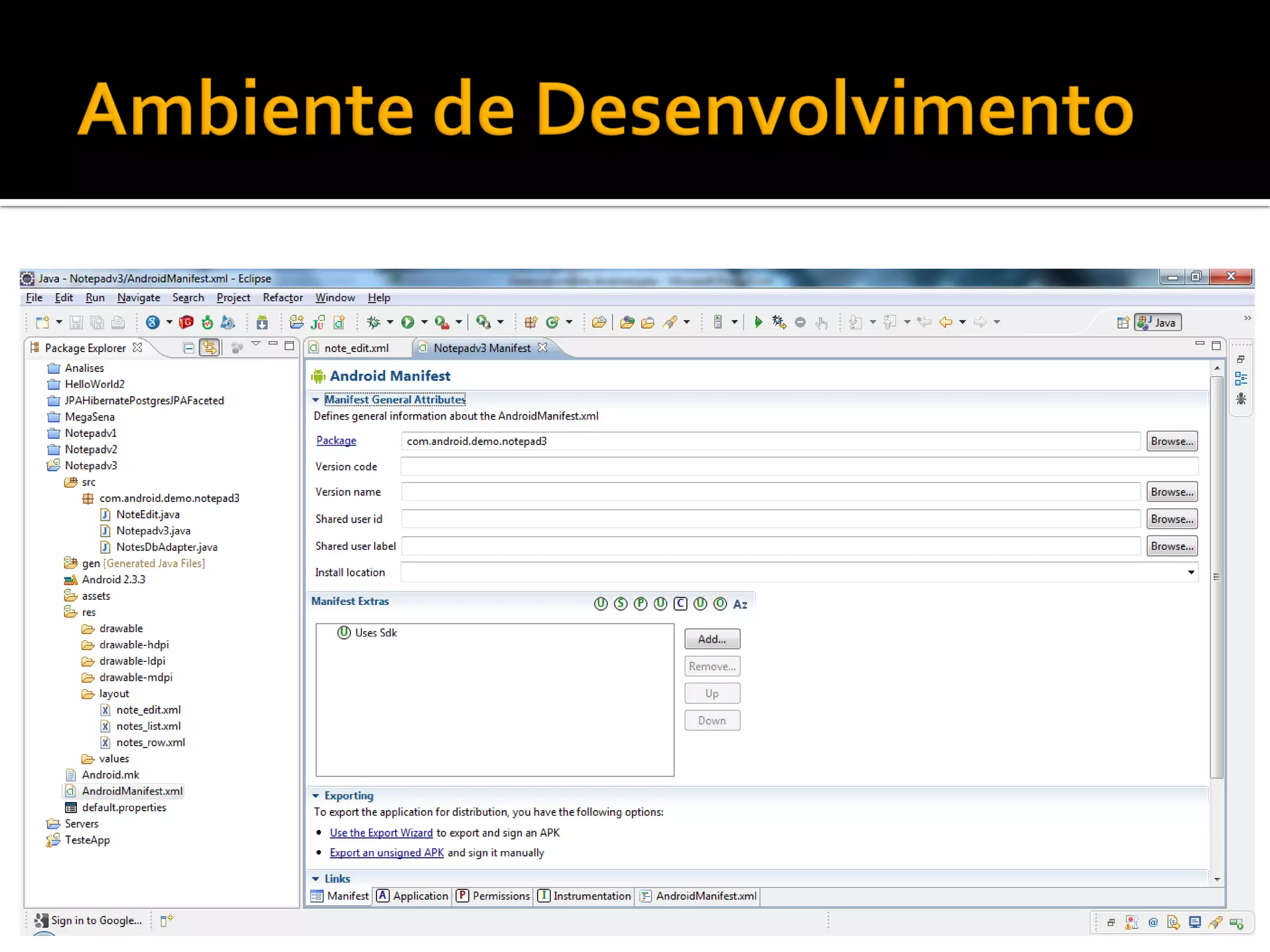Click the New Java Class icon

pyautogui.click(x=552, y=322)
